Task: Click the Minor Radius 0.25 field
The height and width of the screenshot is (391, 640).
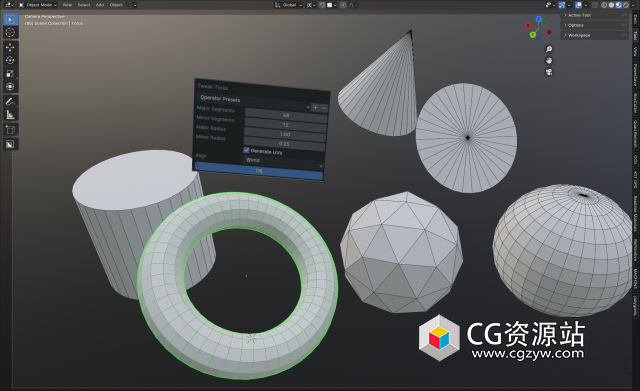Action: (284, 144)
